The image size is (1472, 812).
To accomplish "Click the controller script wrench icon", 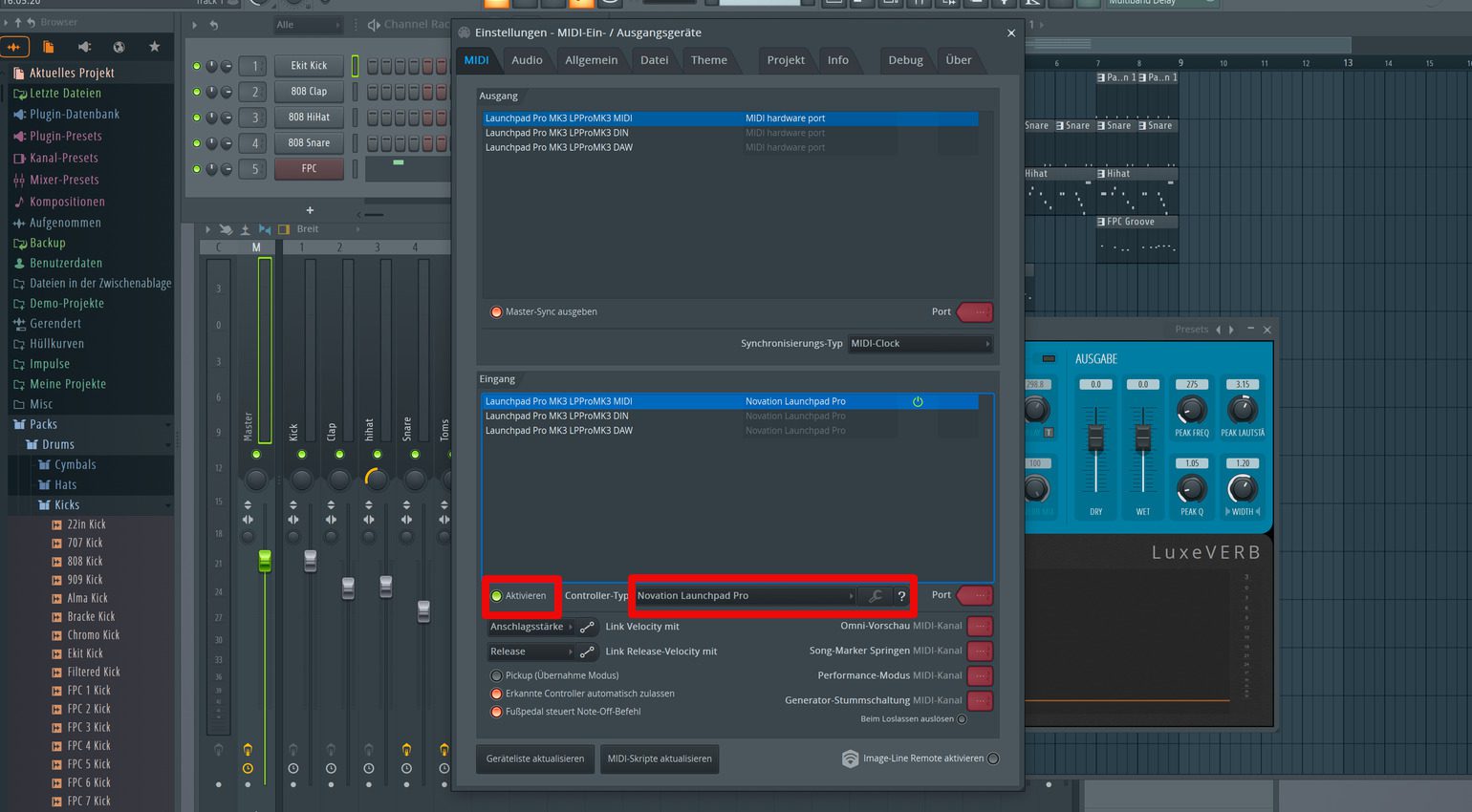I will click(875, 596).
